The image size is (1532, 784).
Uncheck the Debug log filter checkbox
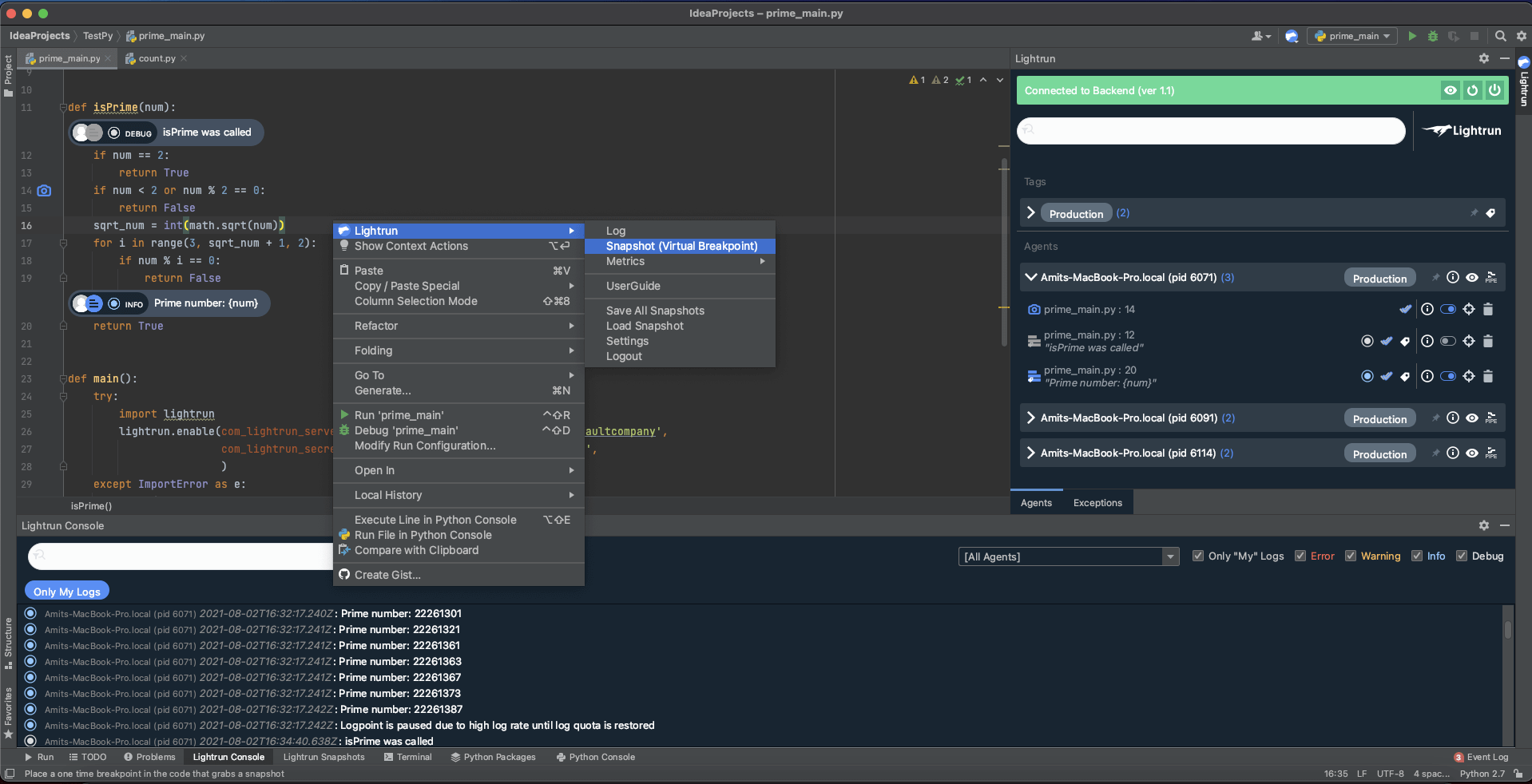point(1462,556)
